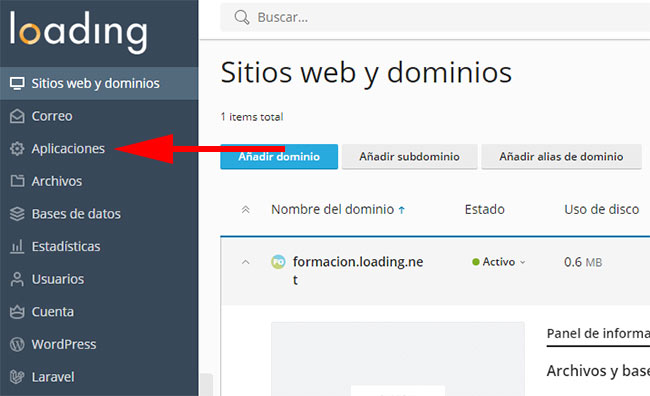This screenshot has height=396, width=650.
Task: Click the stacked layers icon beside Bases de datos
Action: click(x=17, y=214)
